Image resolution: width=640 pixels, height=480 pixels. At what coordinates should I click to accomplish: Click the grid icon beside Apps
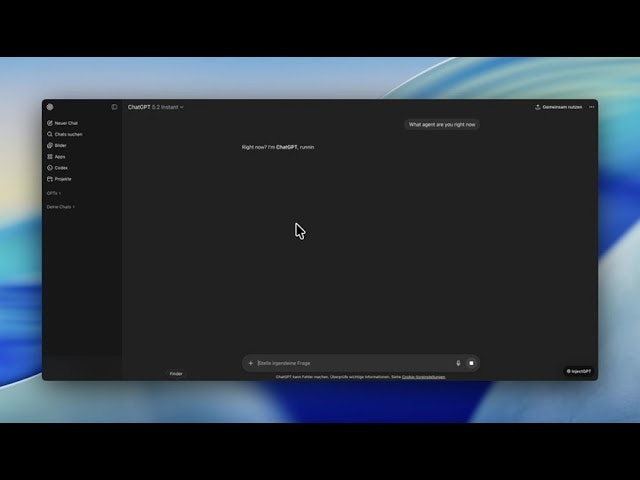coord(50,156)
